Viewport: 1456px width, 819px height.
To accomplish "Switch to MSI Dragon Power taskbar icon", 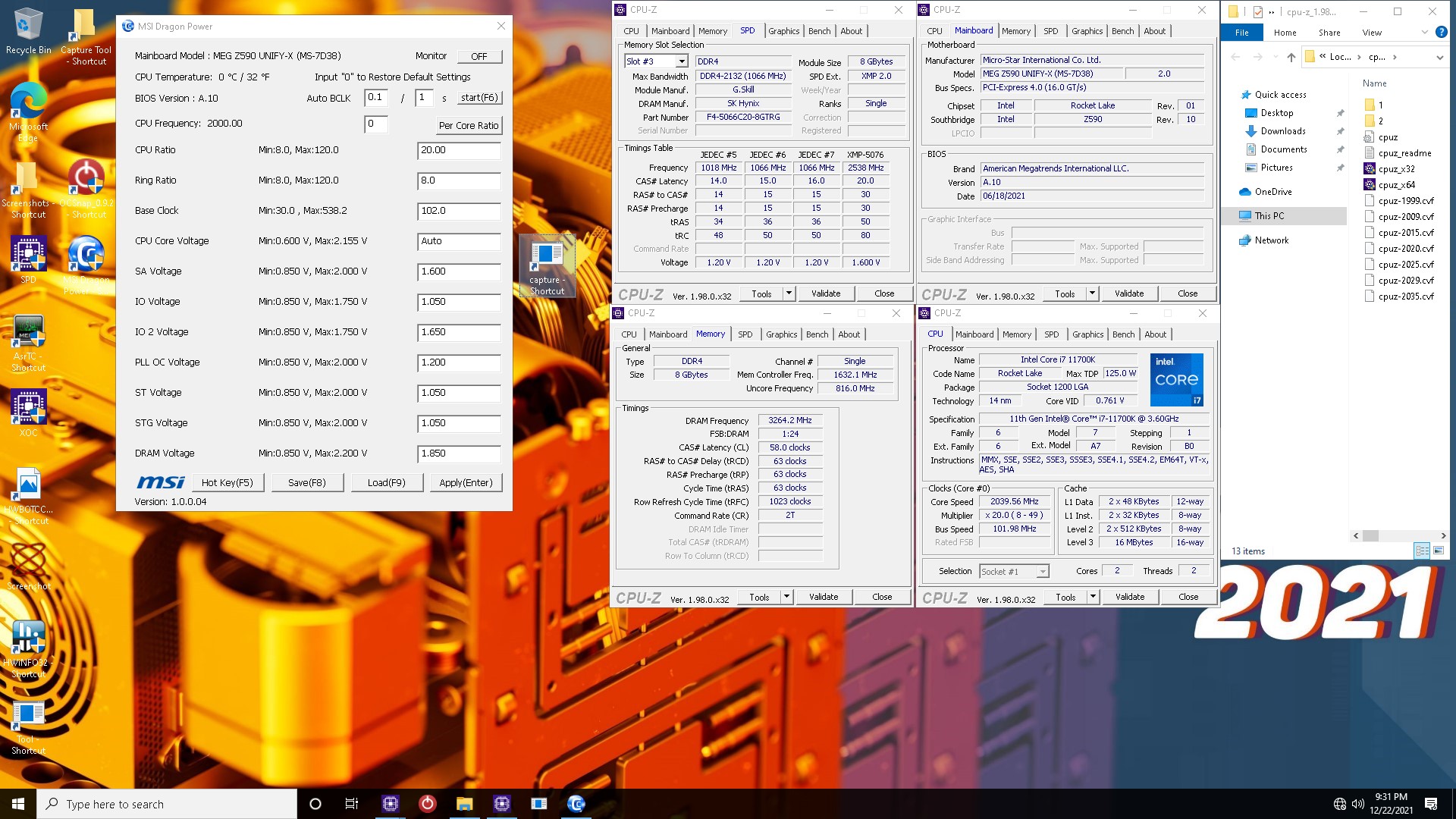I will pyautogui.click(x=576, y=804).
